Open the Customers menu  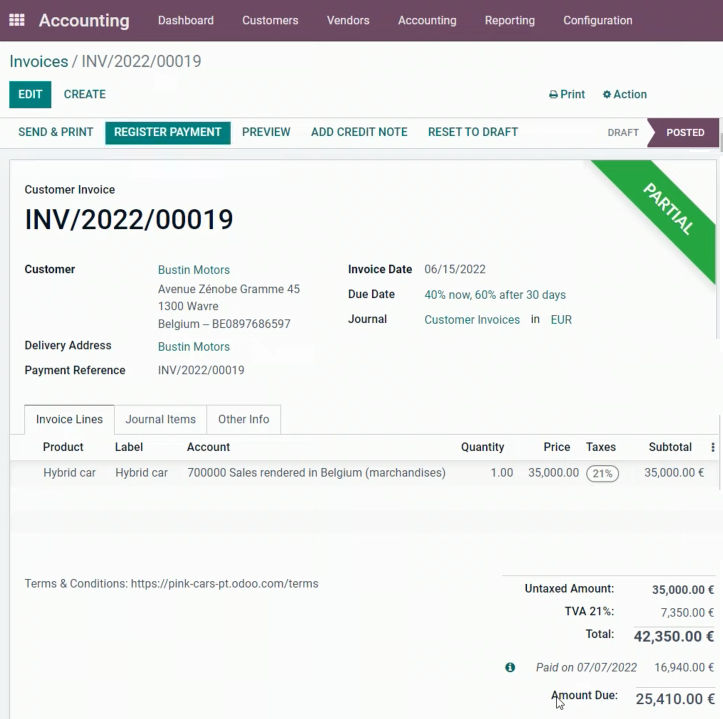pyautogui.click(x=270, y=20)
